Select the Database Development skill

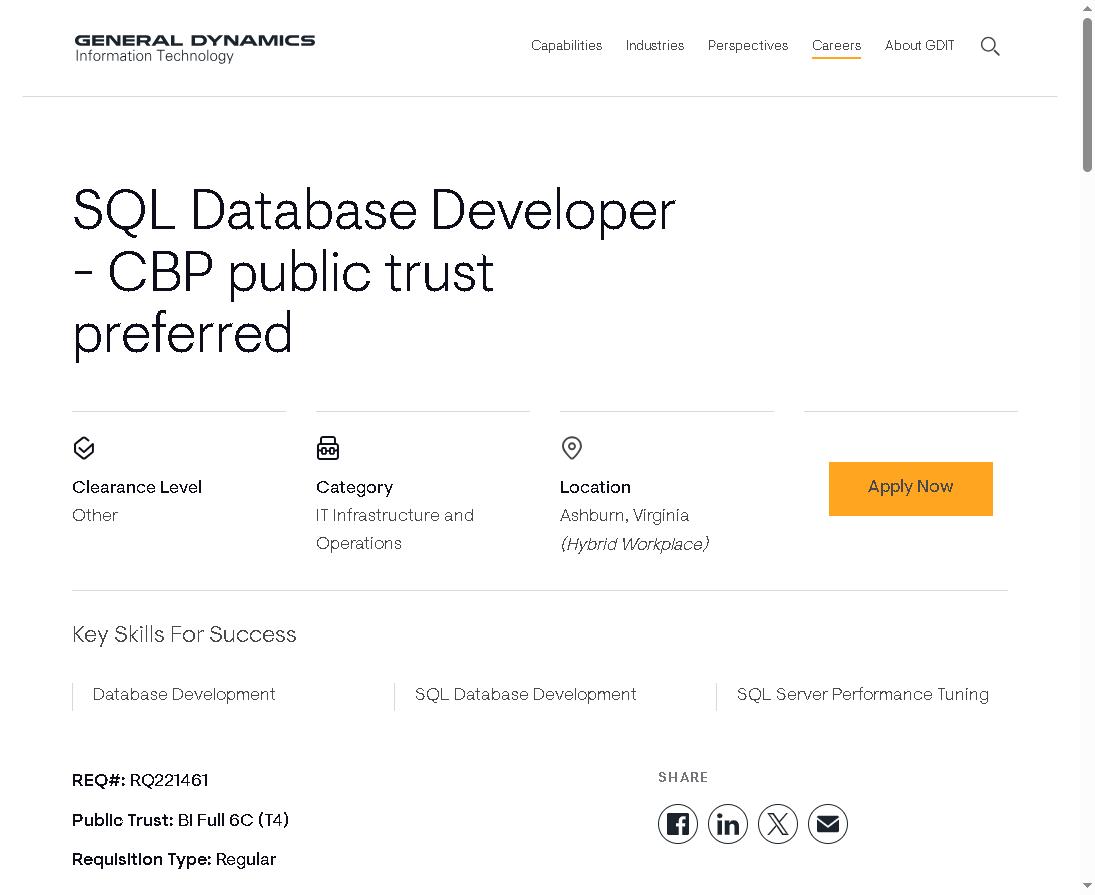tap(184, 695)
